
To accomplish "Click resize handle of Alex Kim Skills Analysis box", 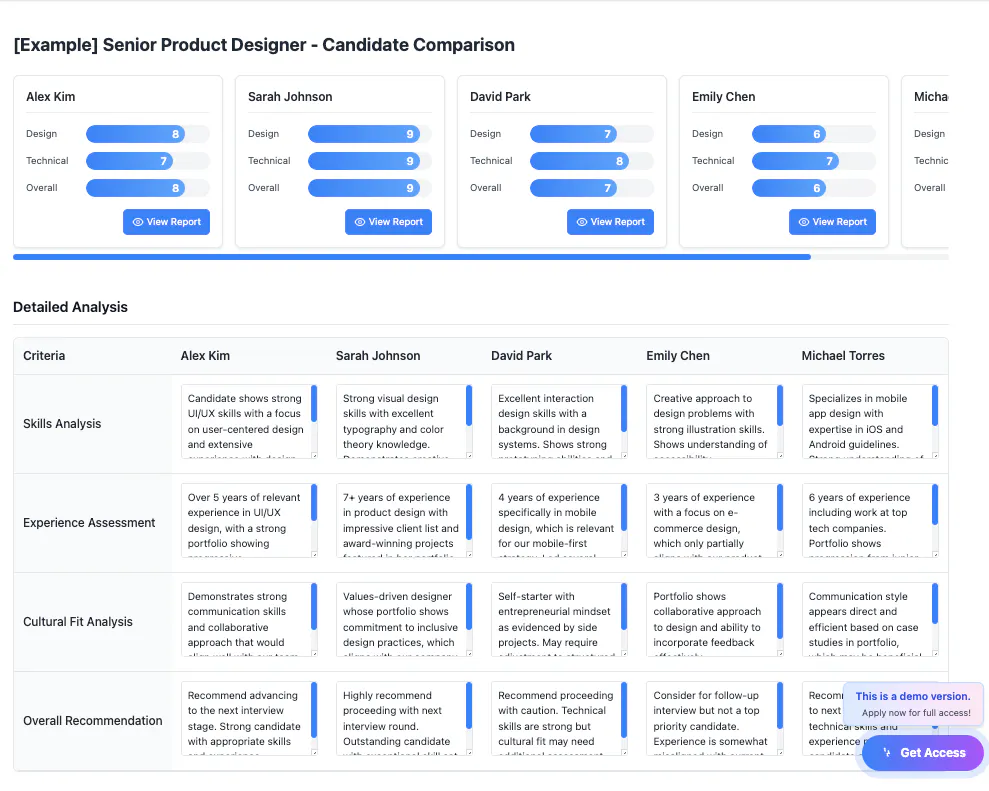I will coord(314,455).
